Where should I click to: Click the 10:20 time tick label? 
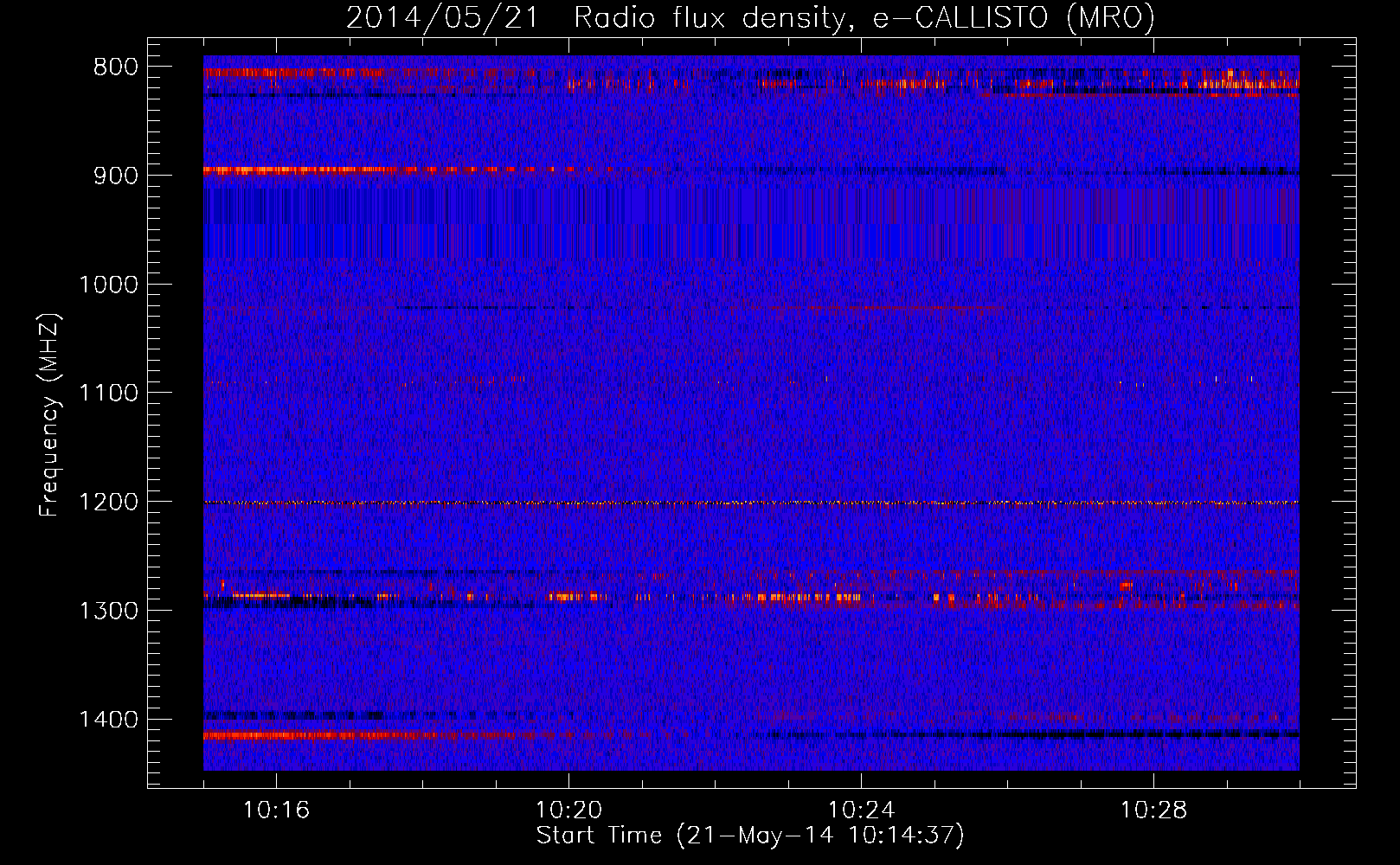coord(568,811)
